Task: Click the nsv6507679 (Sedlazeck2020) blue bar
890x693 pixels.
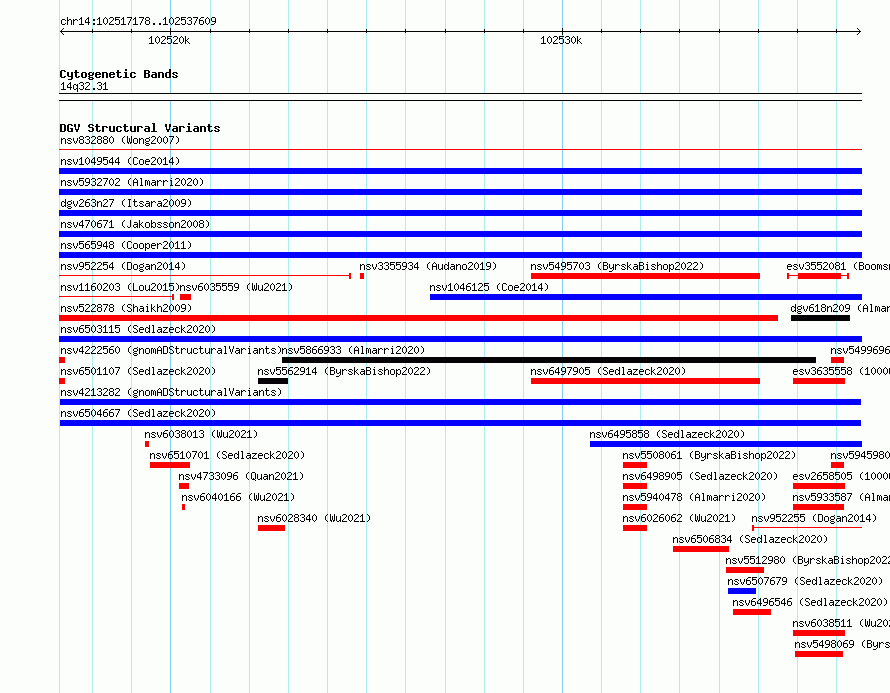Action: click(x=742, y=591)
